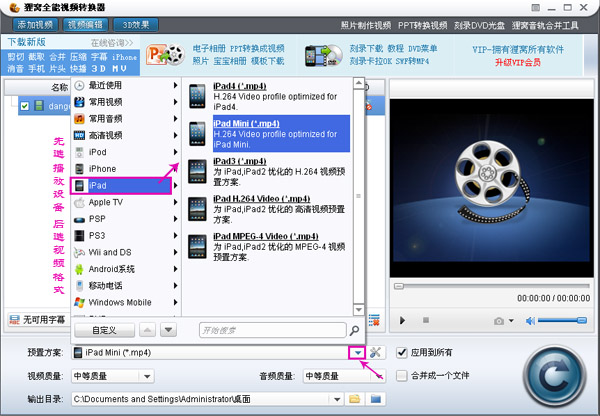Uncheck the video file row checkbox

[25, 106]
